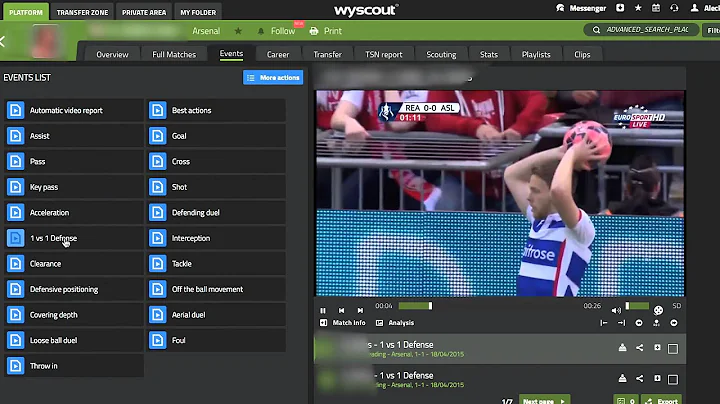The image size is (720, 404).
Task: Skip to next clip in player
Action: [x=360, y=310]
